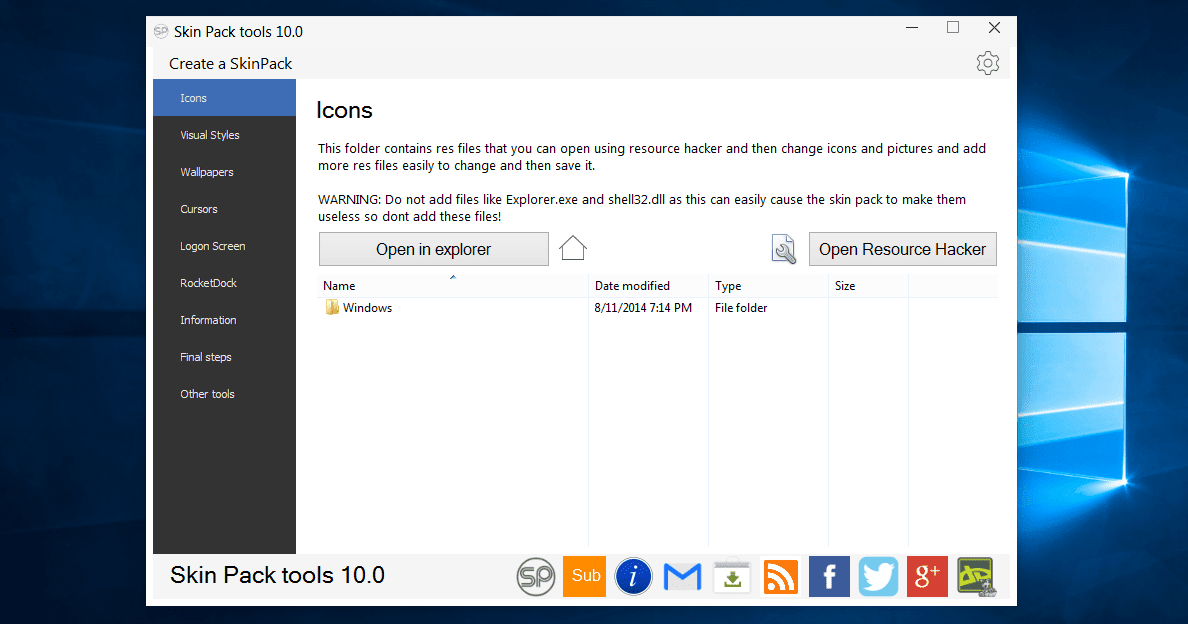Close the Skin Pack tools window

point(994,28)
